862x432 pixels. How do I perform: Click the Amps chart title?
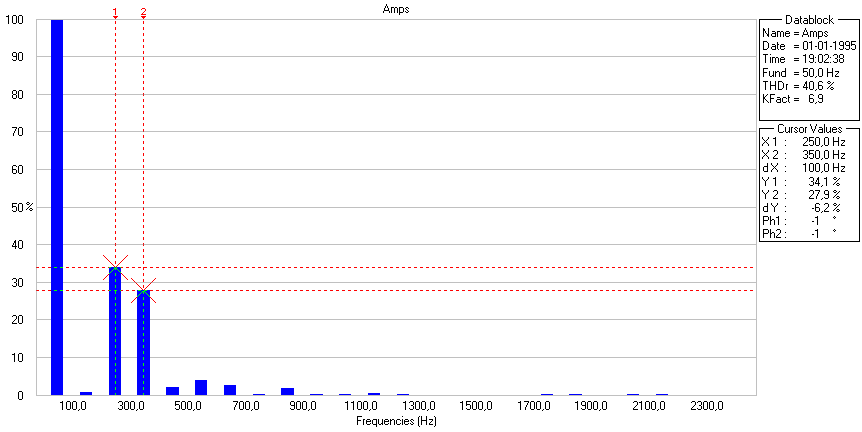[x=396, y=9]
